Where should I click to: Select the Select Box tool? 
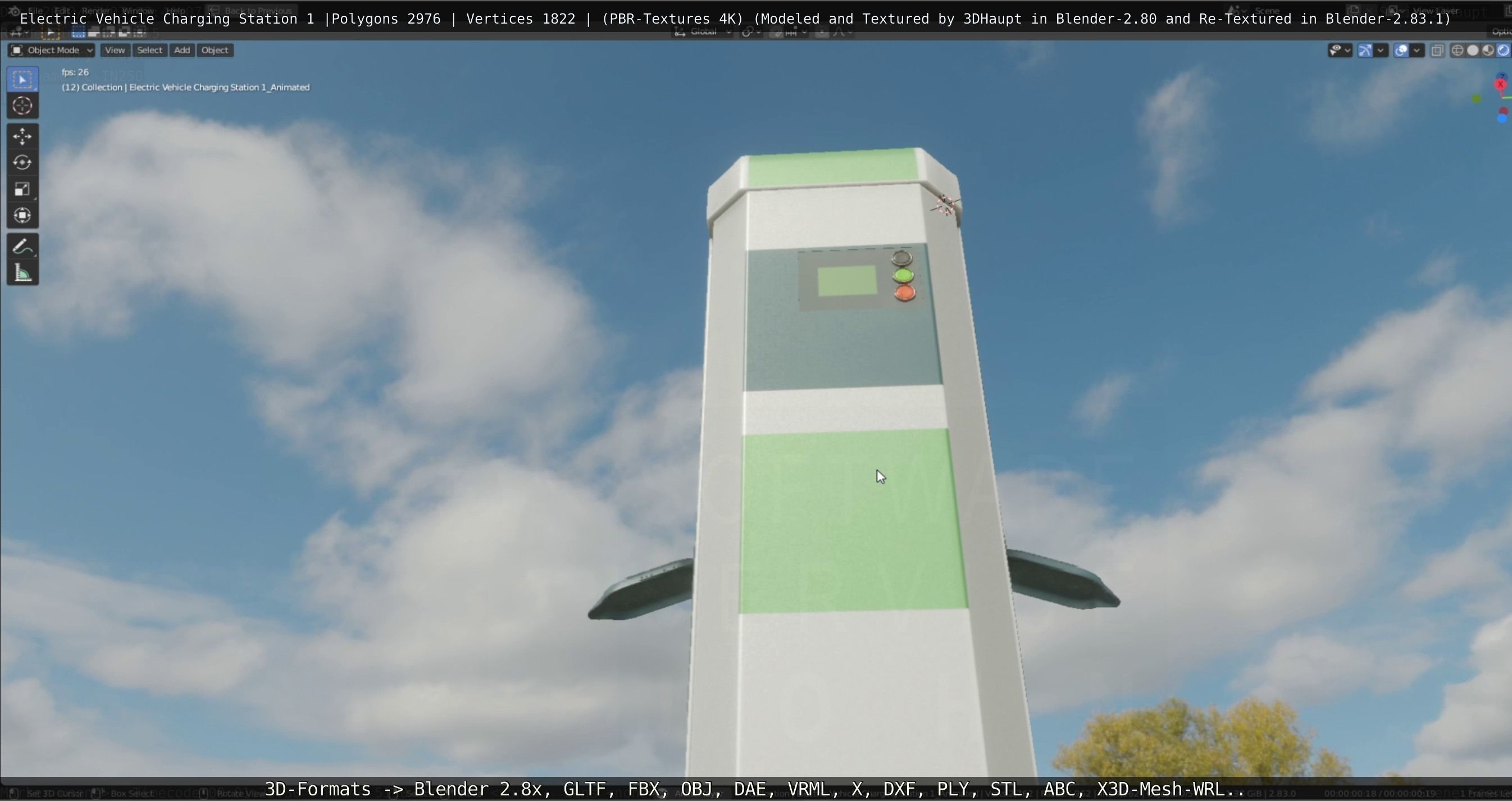[x=22, y=80]
